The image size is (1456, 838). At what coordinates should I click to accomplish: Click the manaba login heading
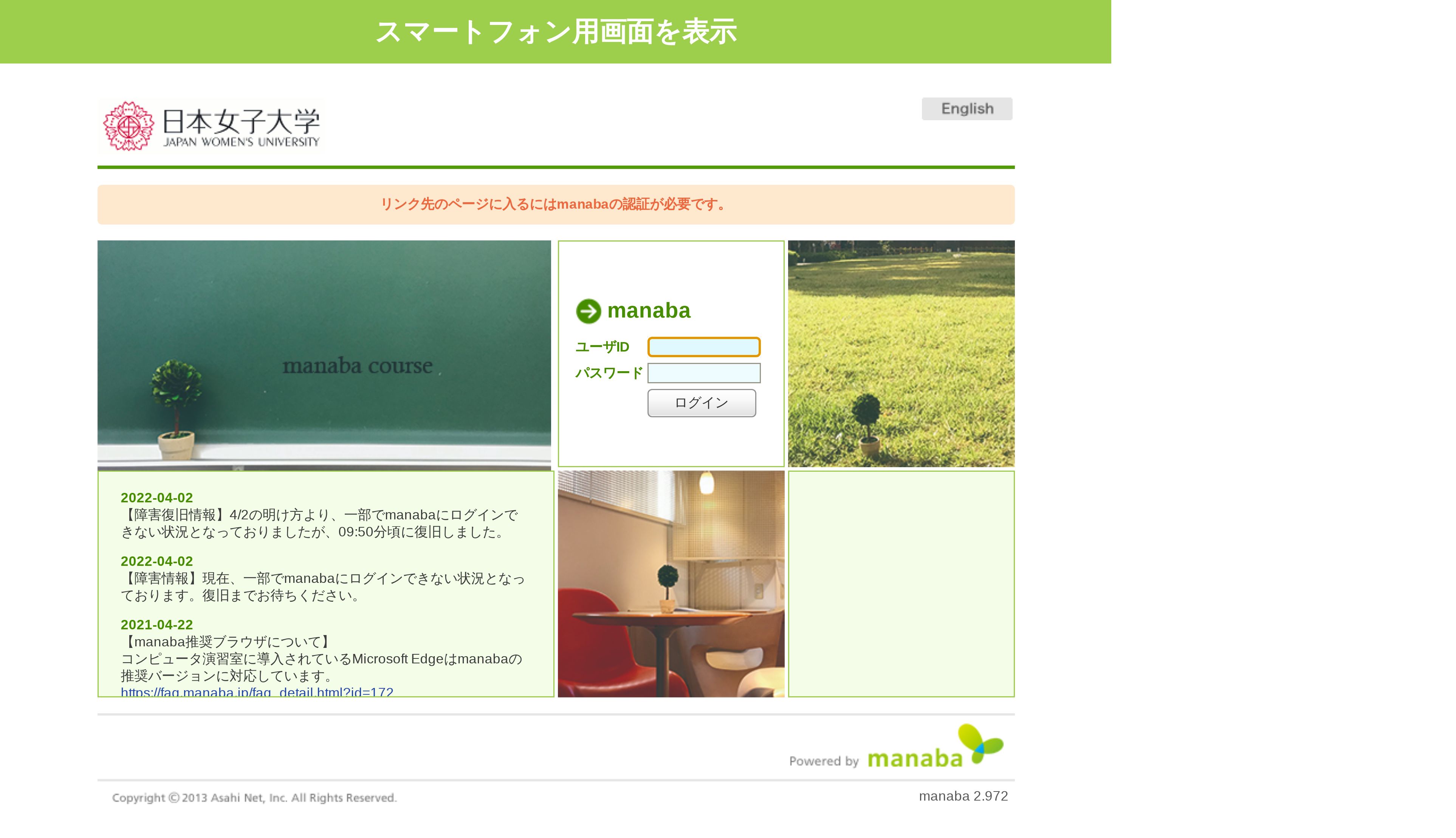pos(649,311)
